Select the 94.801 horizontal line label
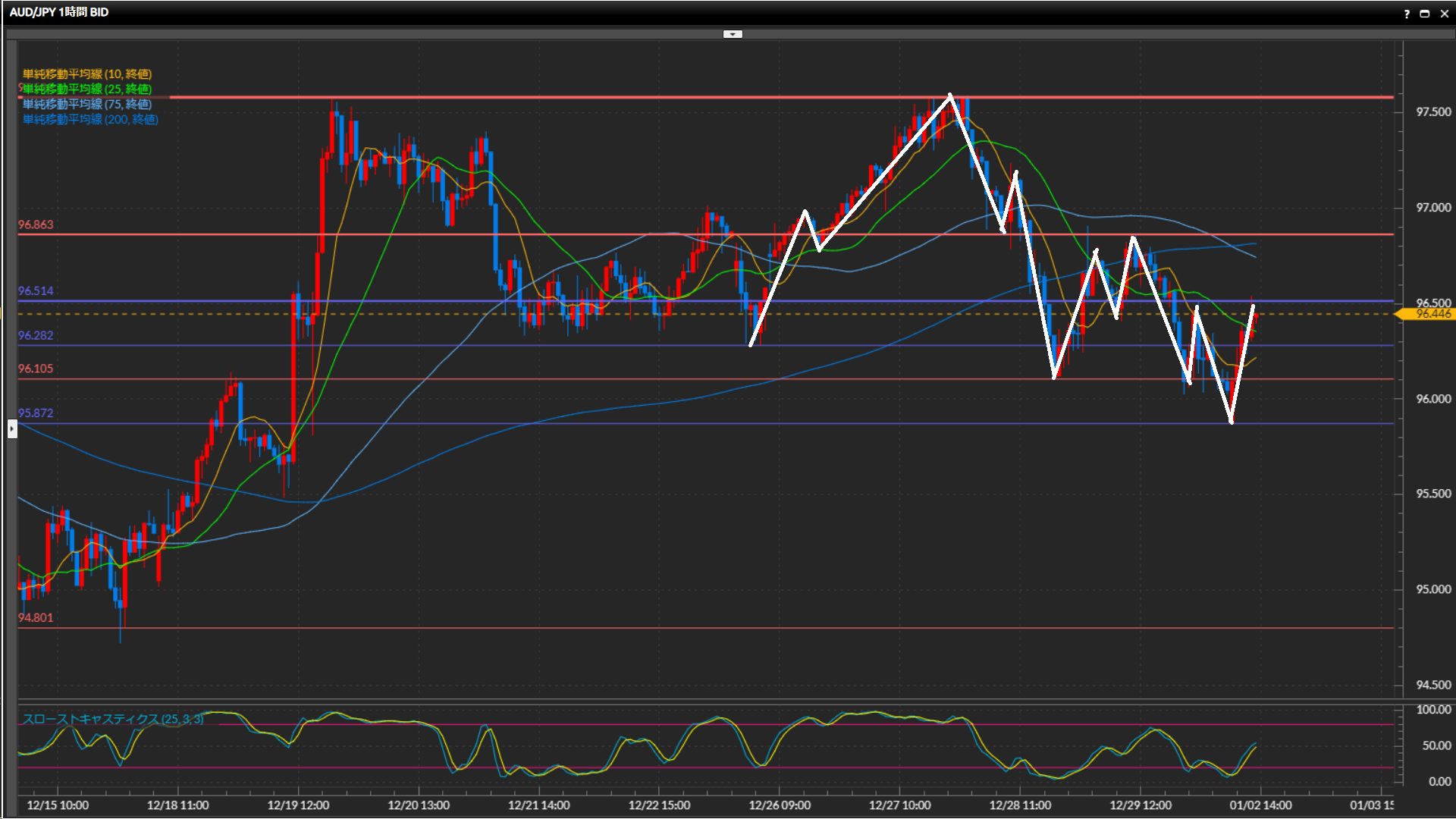The height and width of the screenshot is (819, 1456). [x=36, y=618]
